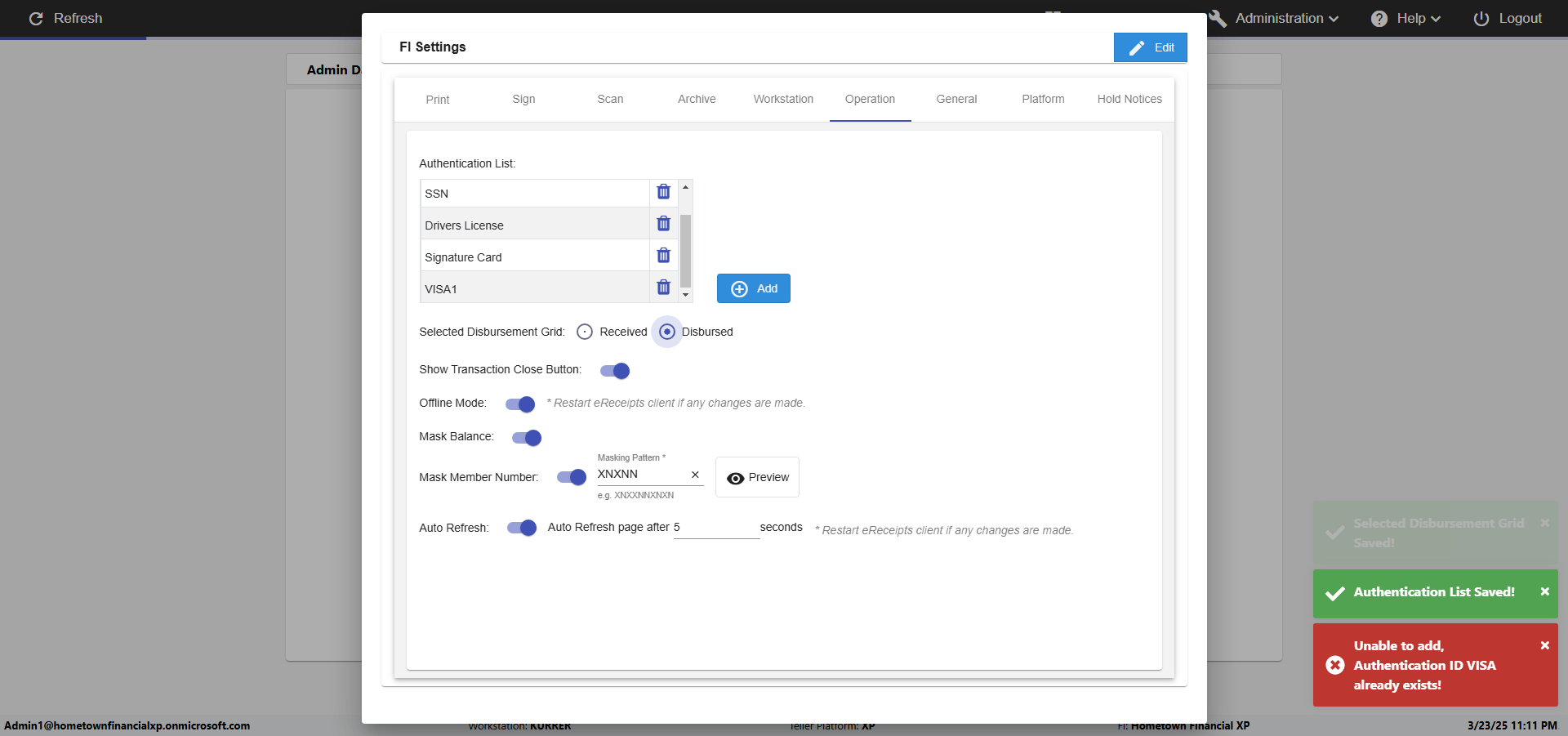
Task: Toggle Mask Balance switch
Action: [x=527, y=438]
